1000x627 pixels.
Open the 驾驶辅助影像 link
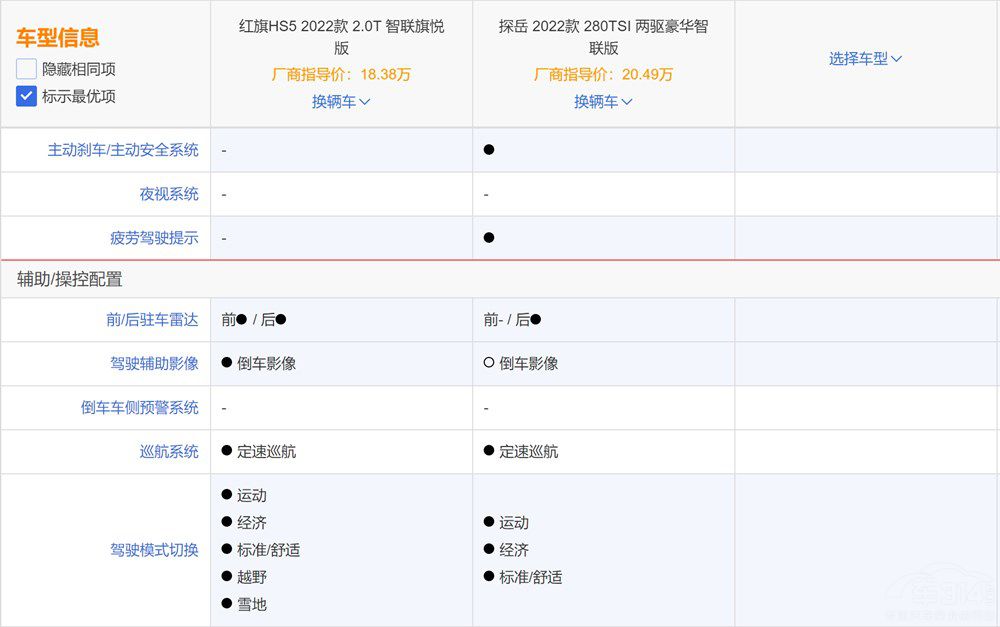[154, 364]
